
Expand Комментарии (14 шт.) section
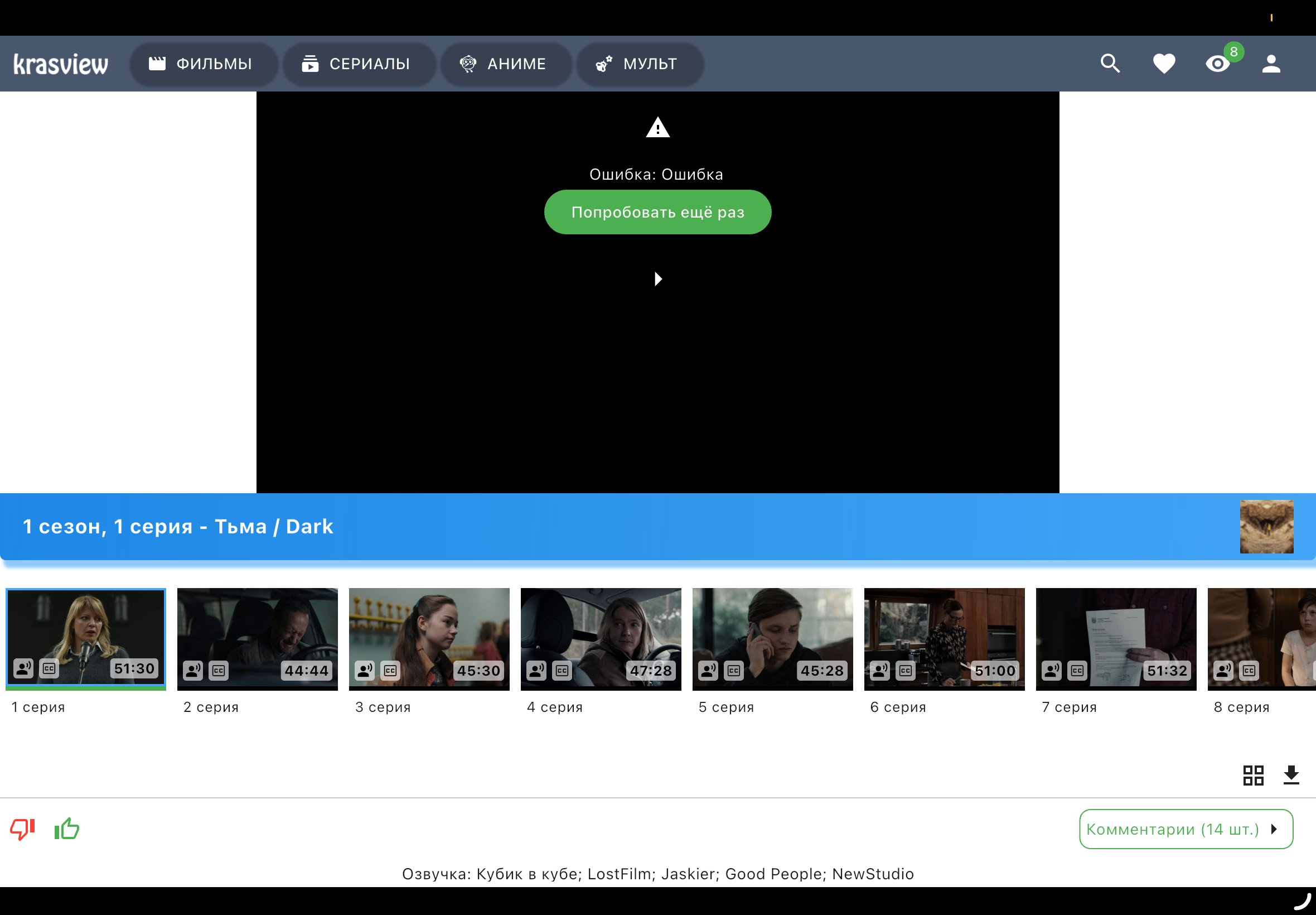[1186, 829]
